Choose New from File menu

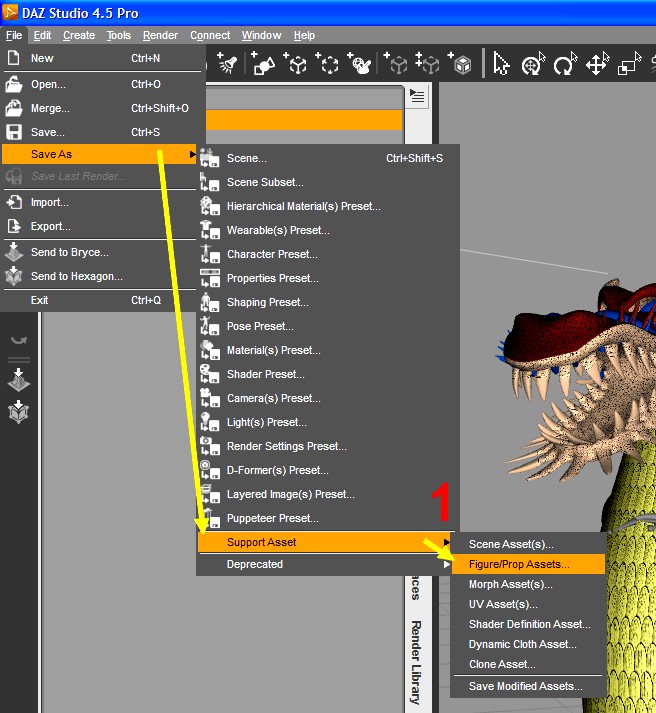tap(101, 58)
